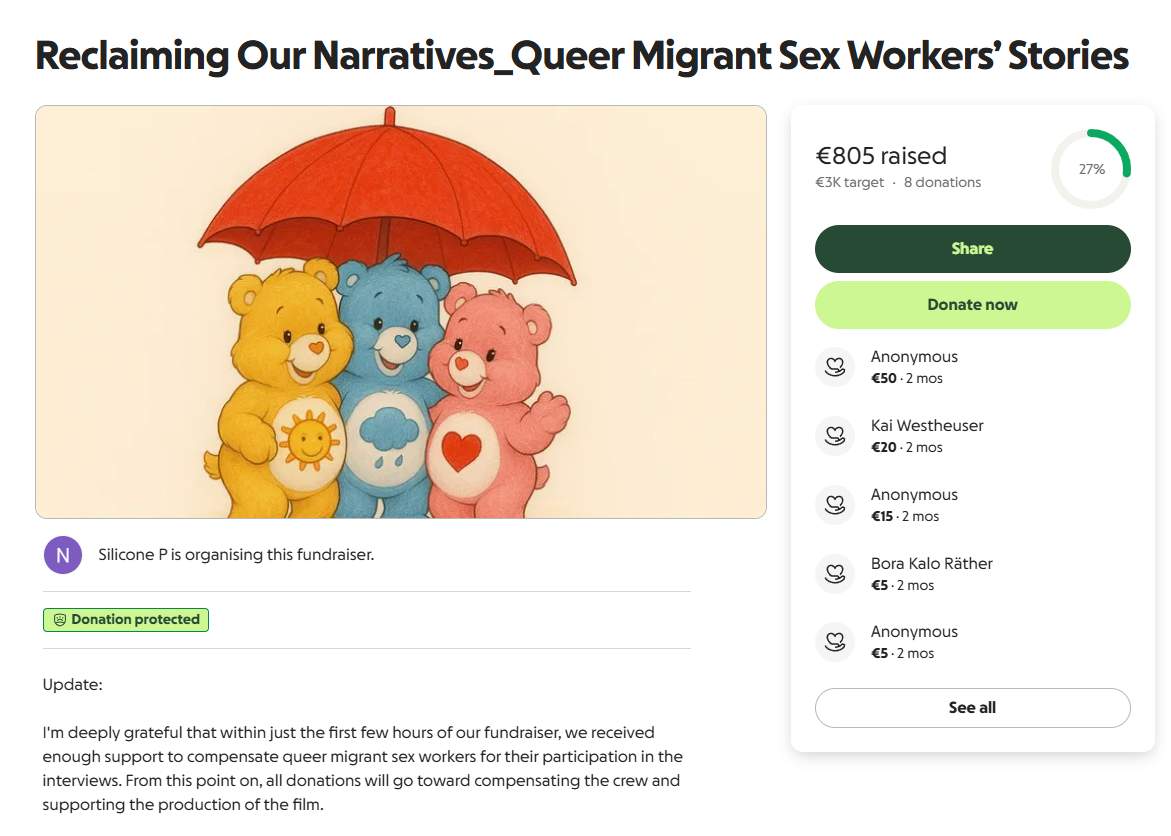Screen dimensions: 1171x836
Task: Click the organiser text Silicone P is organising
Action: tap(236, 555)
